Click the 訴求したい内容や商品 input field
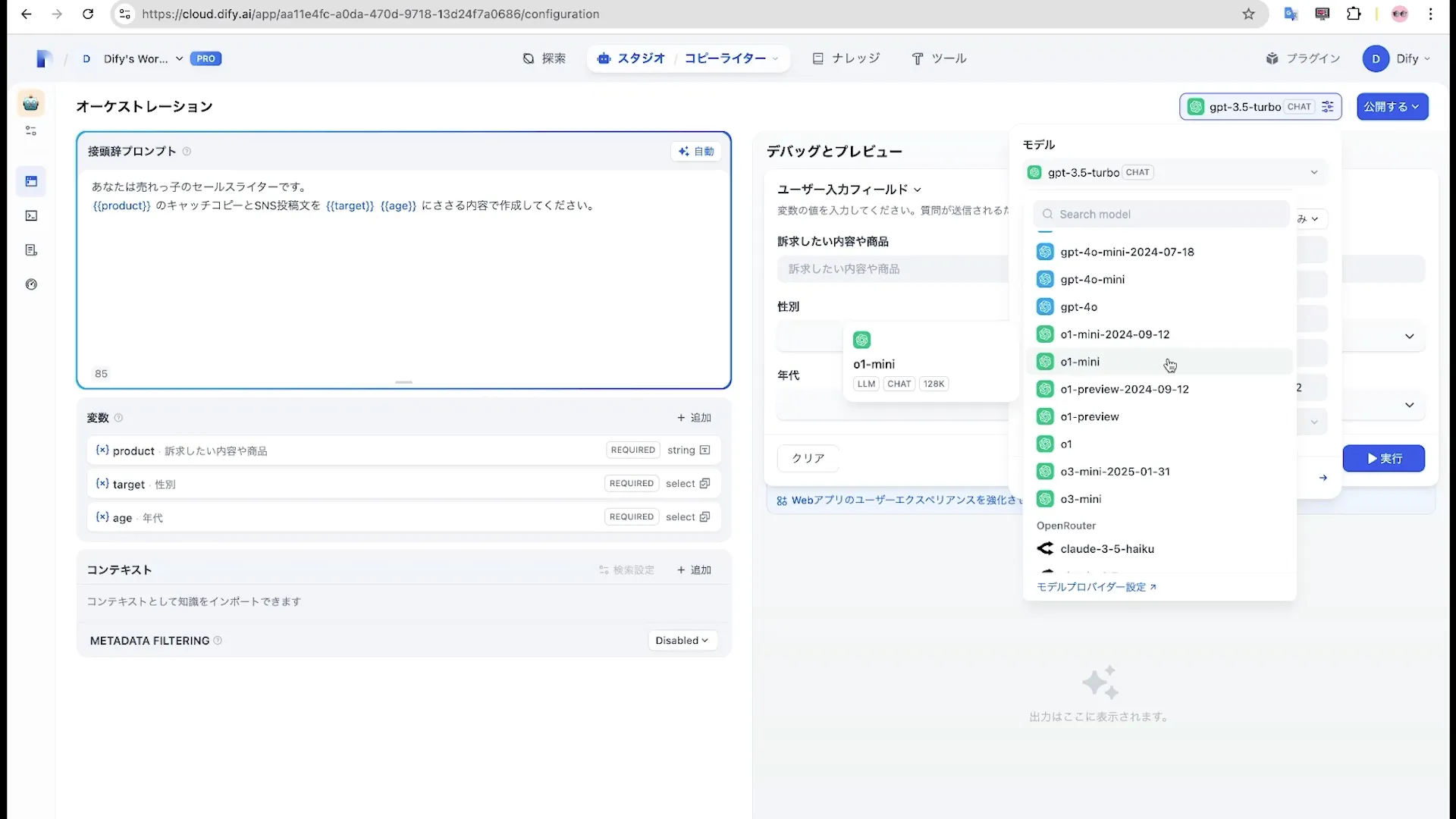 pyautogui.click(x=893, y=269)
